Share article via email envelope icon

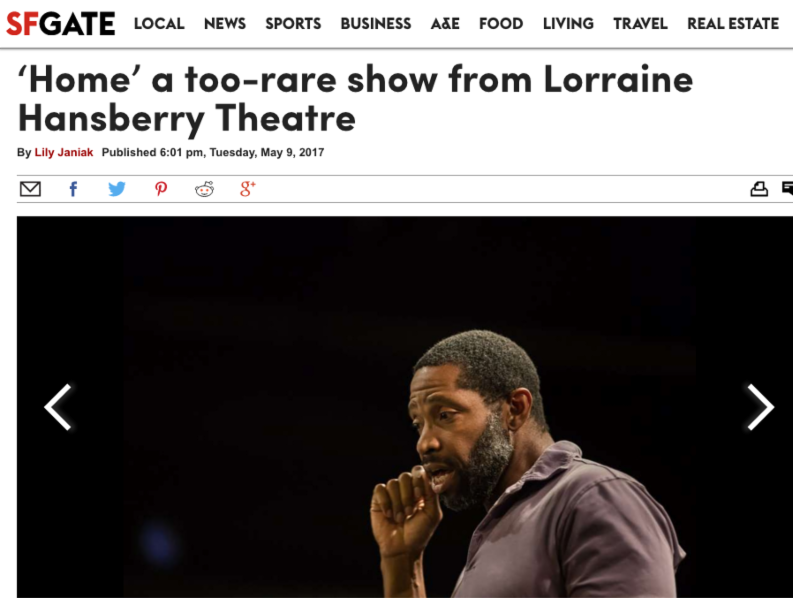(x=30, y=189)
